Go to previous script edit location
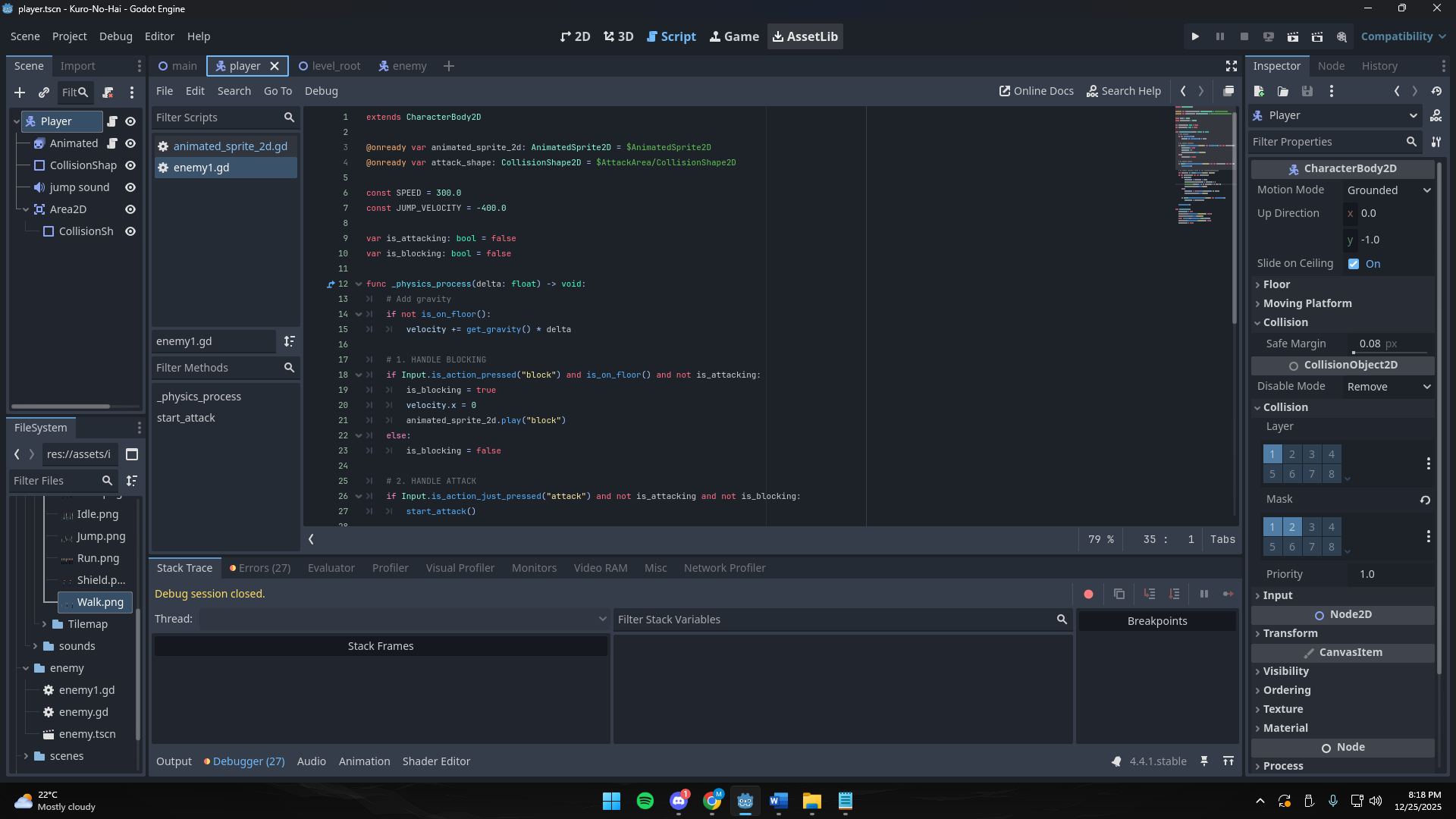Viewport: 1456px width, 819px height. point(1183,91)
